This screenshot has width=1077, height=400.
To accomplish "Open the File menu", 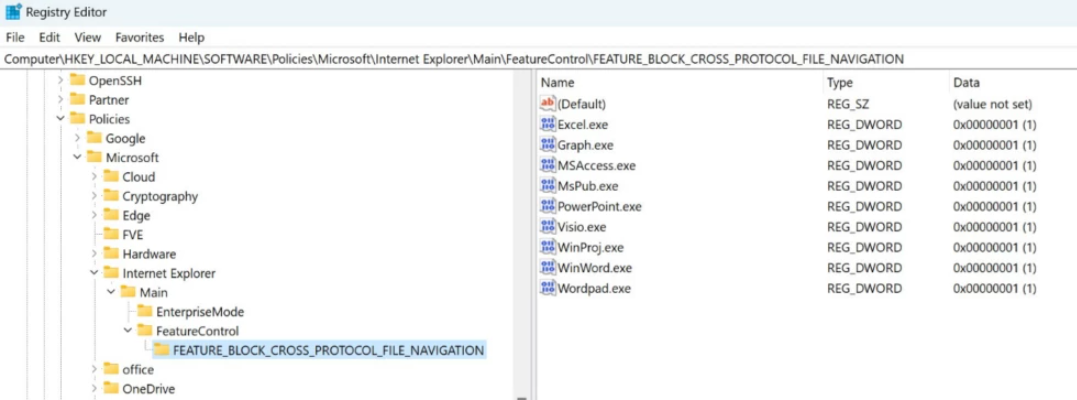I will point(15,37).
